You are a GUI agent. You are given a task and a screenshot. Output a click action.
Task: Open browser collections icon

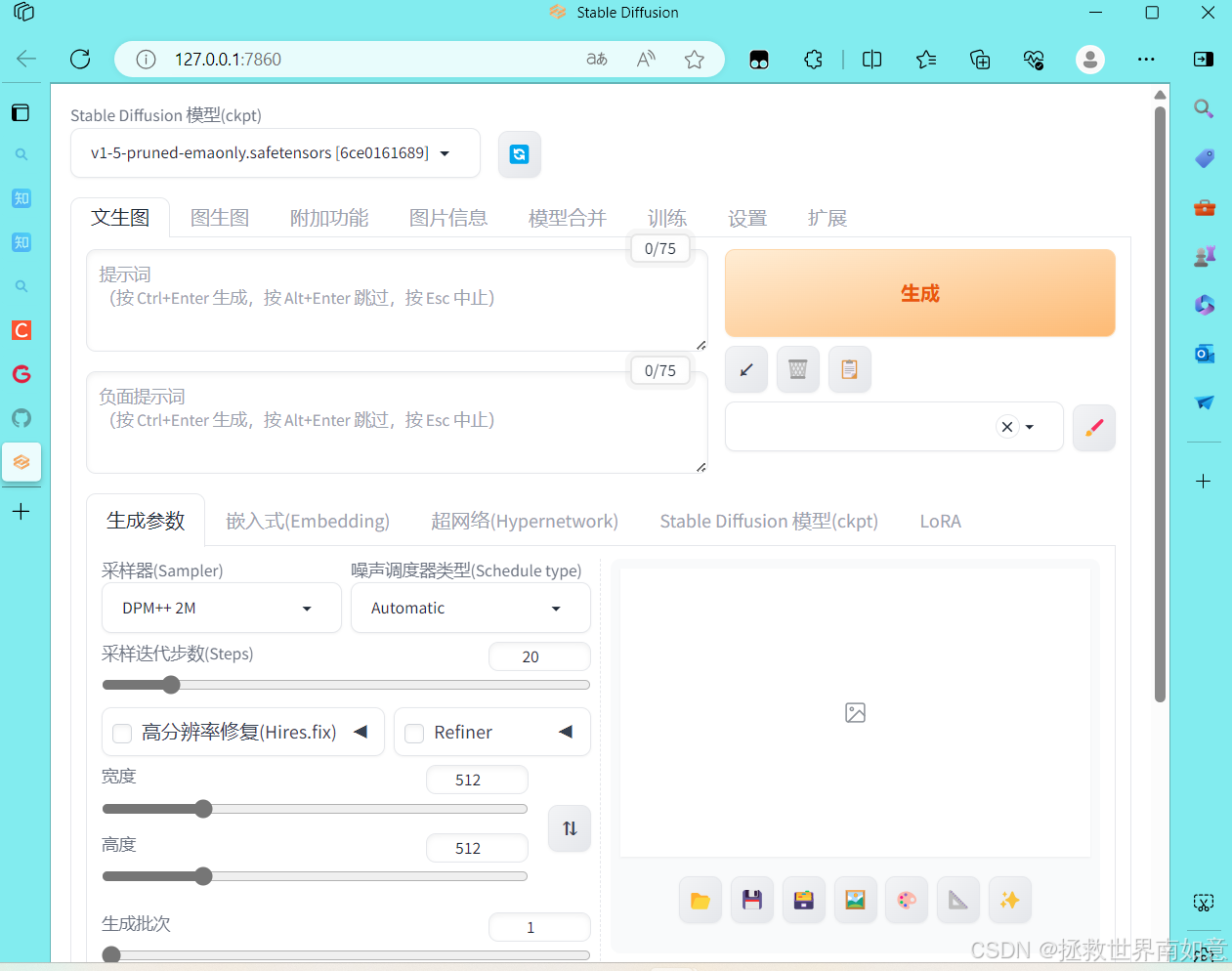980,60
